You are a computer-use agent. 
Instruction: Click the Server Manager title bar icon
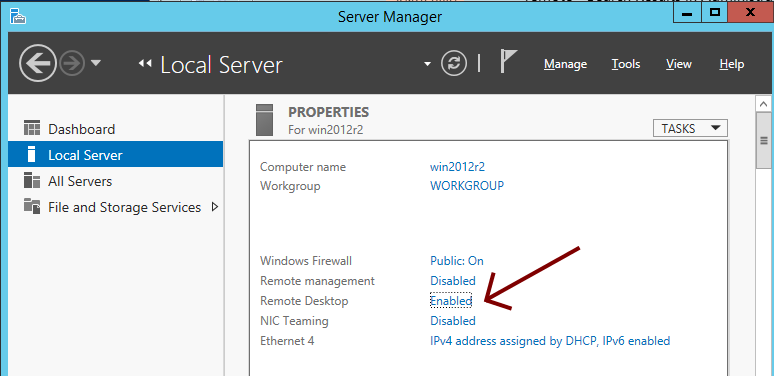pyautogui.click(x=18, y=16)
